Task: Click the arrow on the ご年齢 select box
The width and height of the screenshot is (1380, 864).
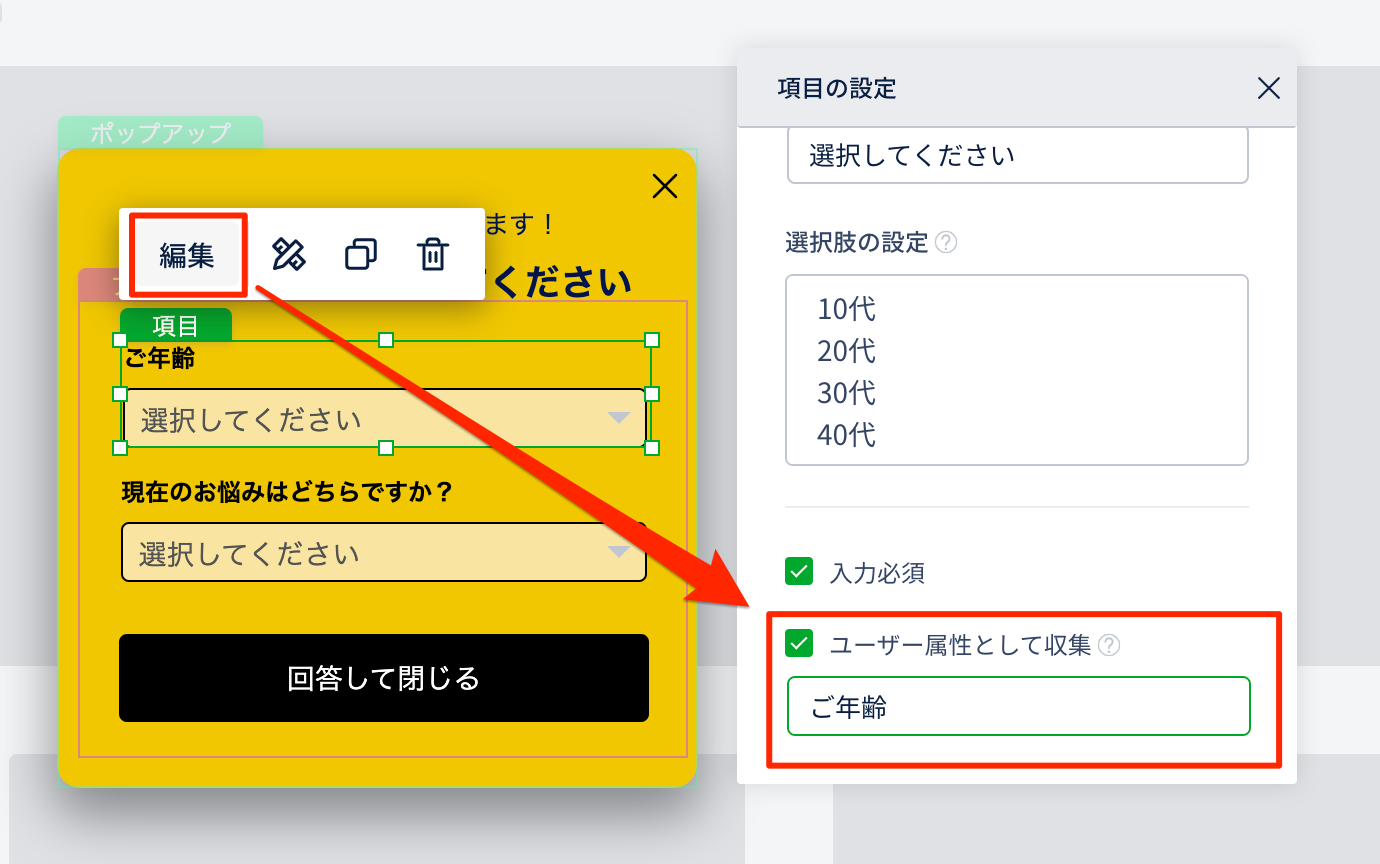Action: point(619,418)
